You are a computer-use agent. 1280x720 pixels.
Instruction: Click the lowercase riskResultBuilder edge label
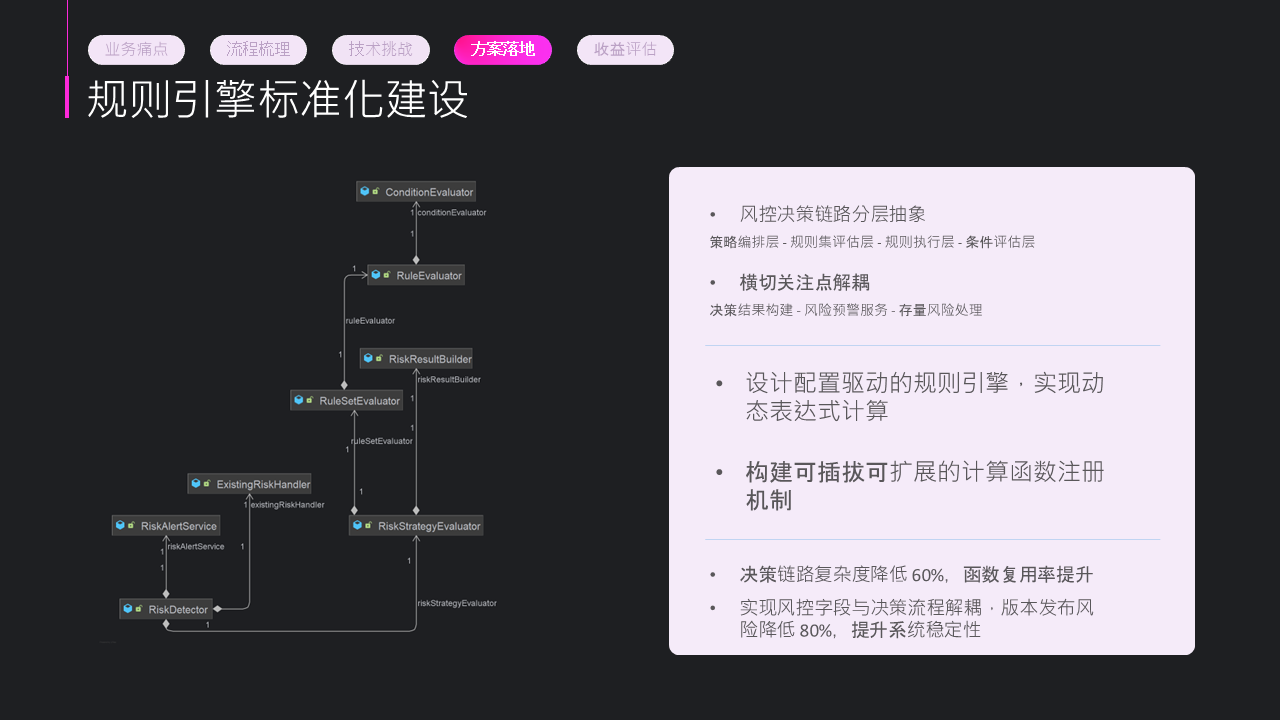(x=449, y=380)
